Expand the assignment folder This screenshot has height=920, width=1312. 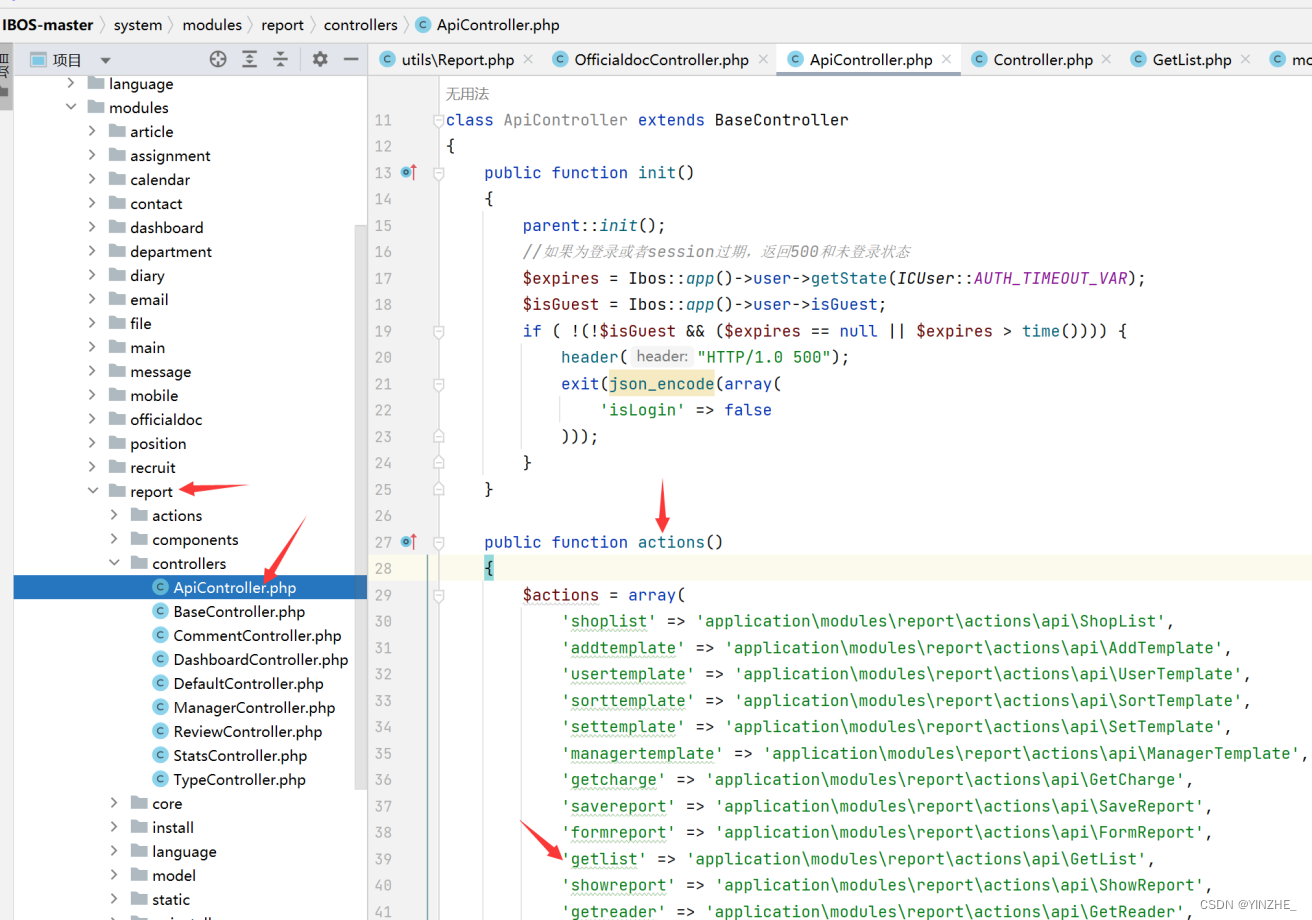click(x=92, y=156)
